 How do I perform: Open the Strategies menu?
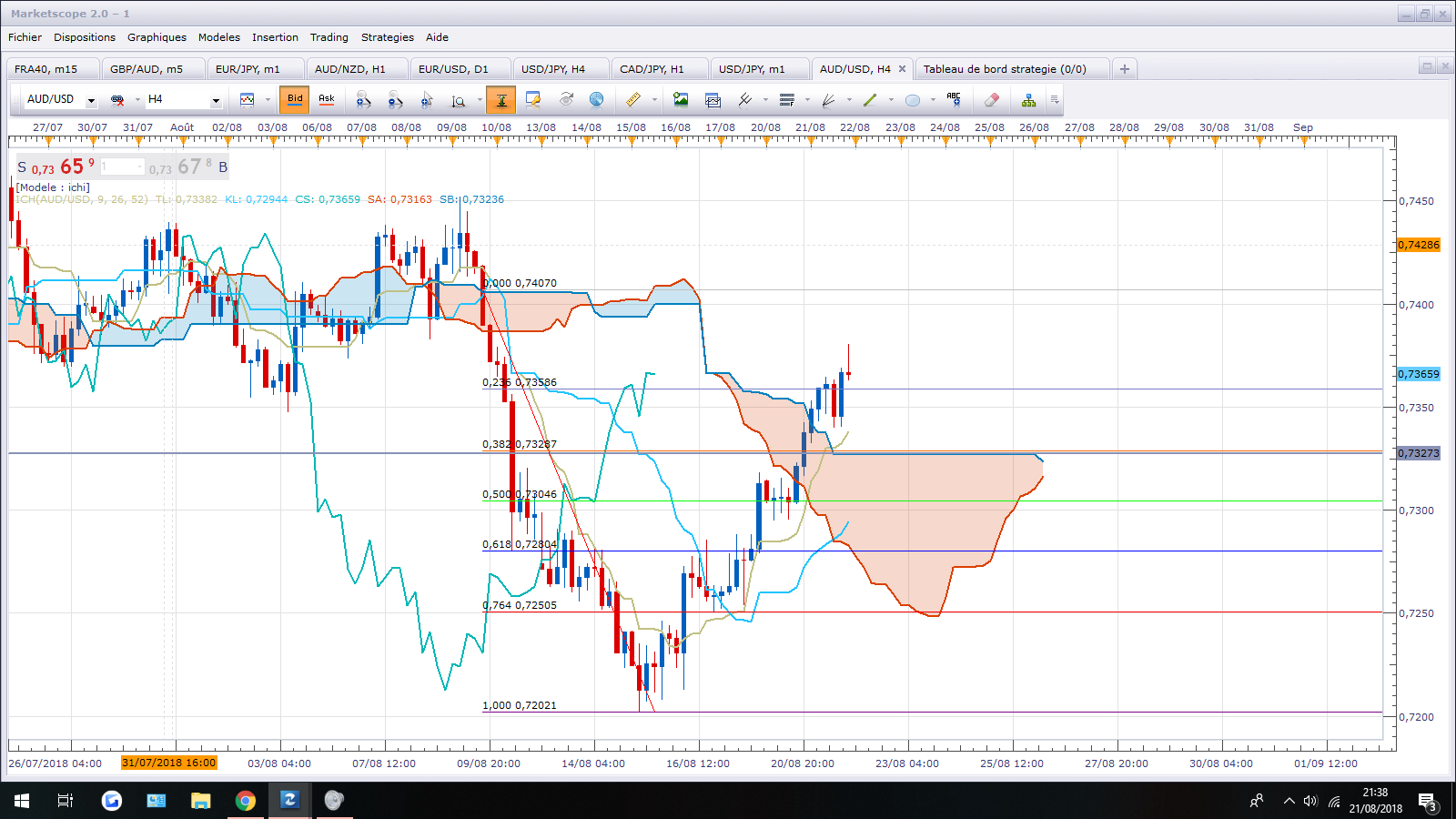point(387,37)
